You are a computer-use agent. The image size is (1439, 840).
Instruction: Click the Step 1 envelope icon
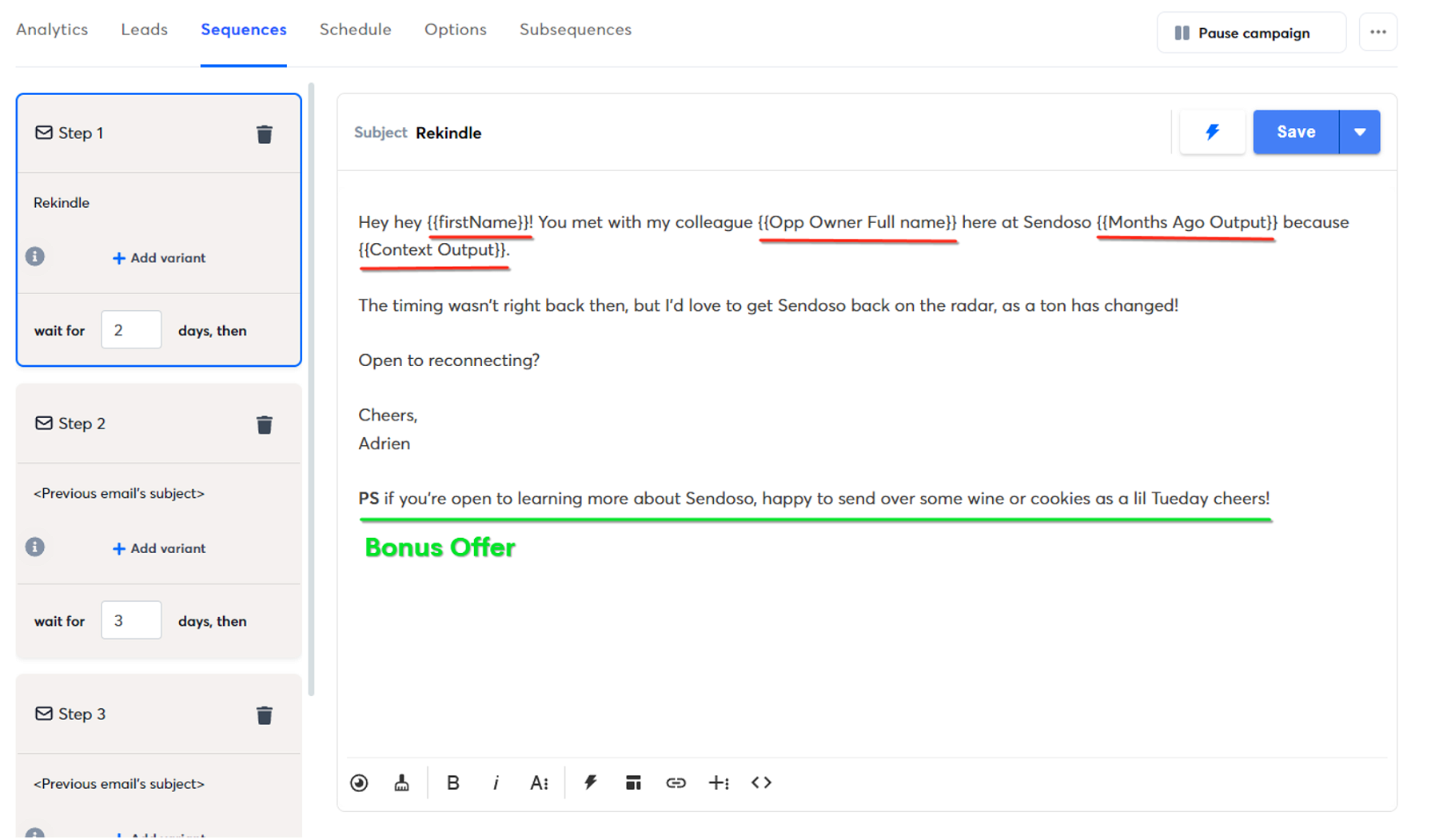click(x=44, y=133)
